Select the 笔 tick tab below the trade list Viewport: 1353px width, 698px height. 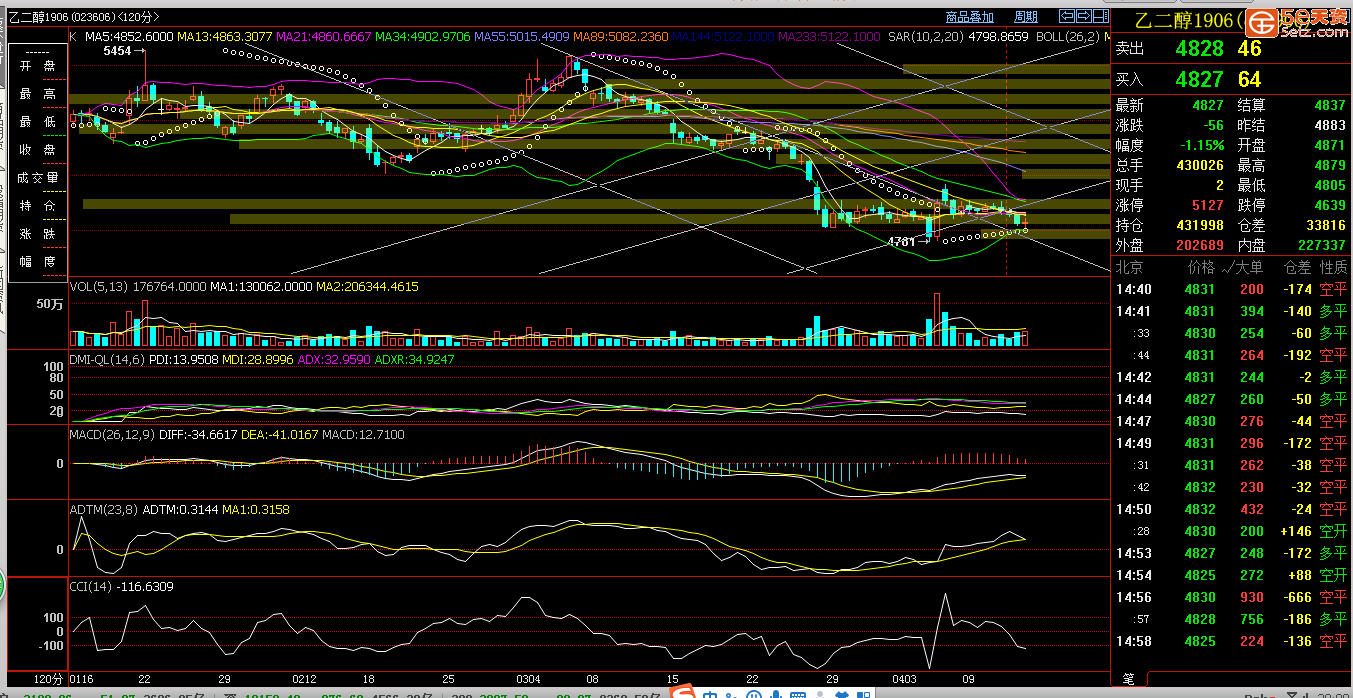click(1128, 678)
